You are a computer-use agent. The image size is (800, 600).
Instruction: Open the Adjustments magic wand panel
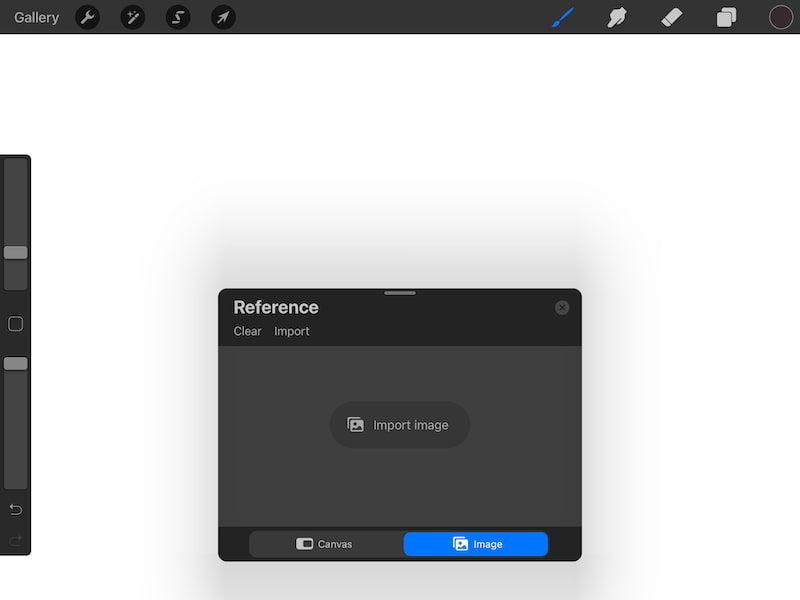point(132,17)
